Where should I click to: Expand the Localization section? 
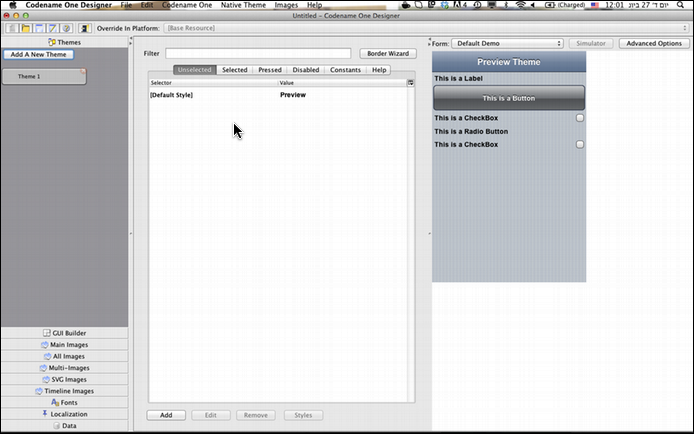pyautogui.click(x=64, y=413)
